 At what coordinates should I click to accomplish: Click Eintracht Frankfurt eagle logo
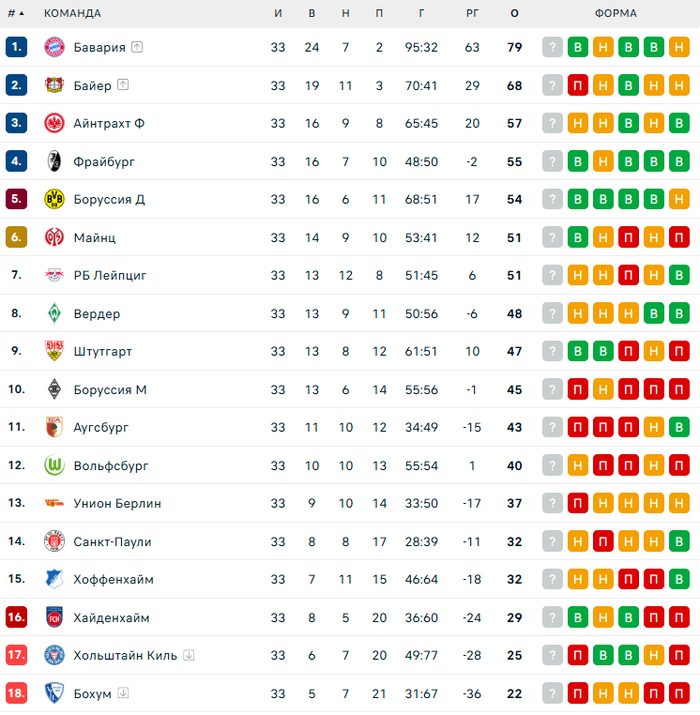tap(54, 123)
